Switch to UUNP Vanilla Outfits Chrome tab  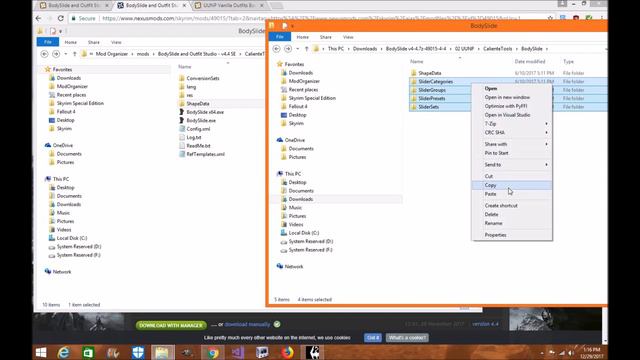(x=229, y=5)
